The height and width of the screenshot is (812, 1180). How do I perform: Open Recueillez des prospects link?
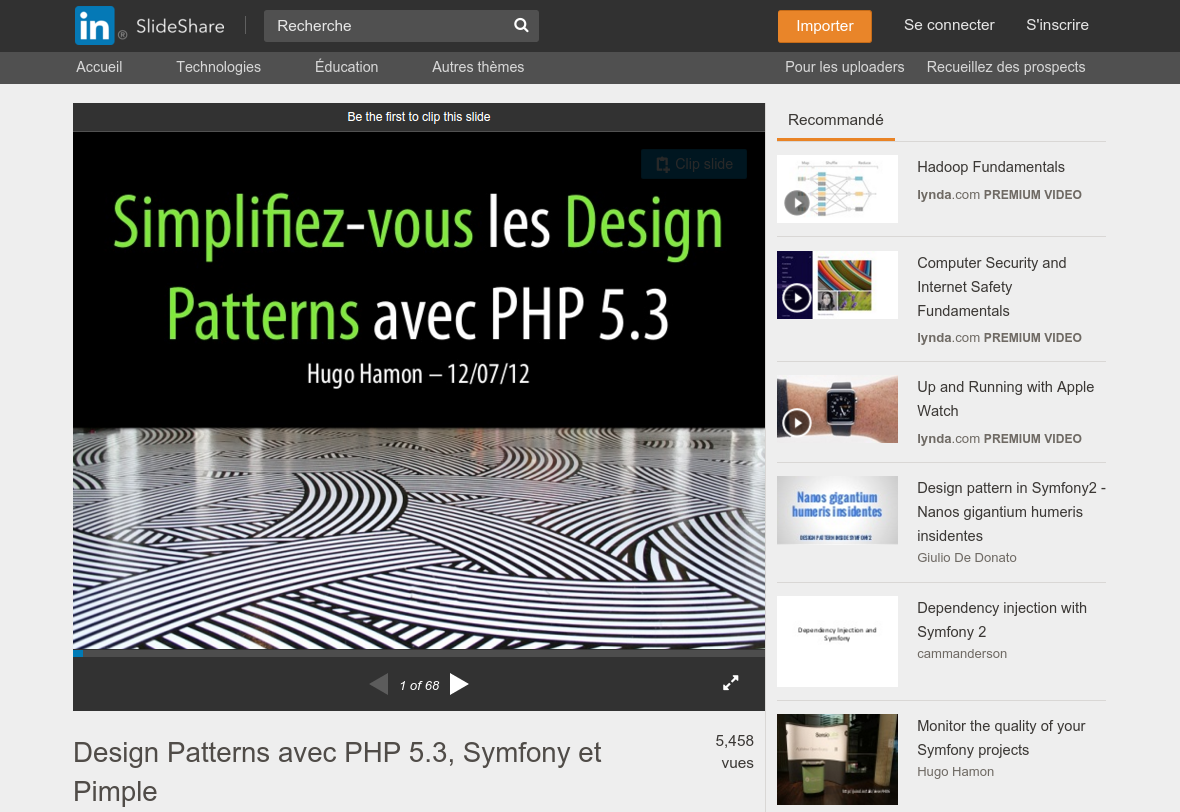(x=1005, y=67)
